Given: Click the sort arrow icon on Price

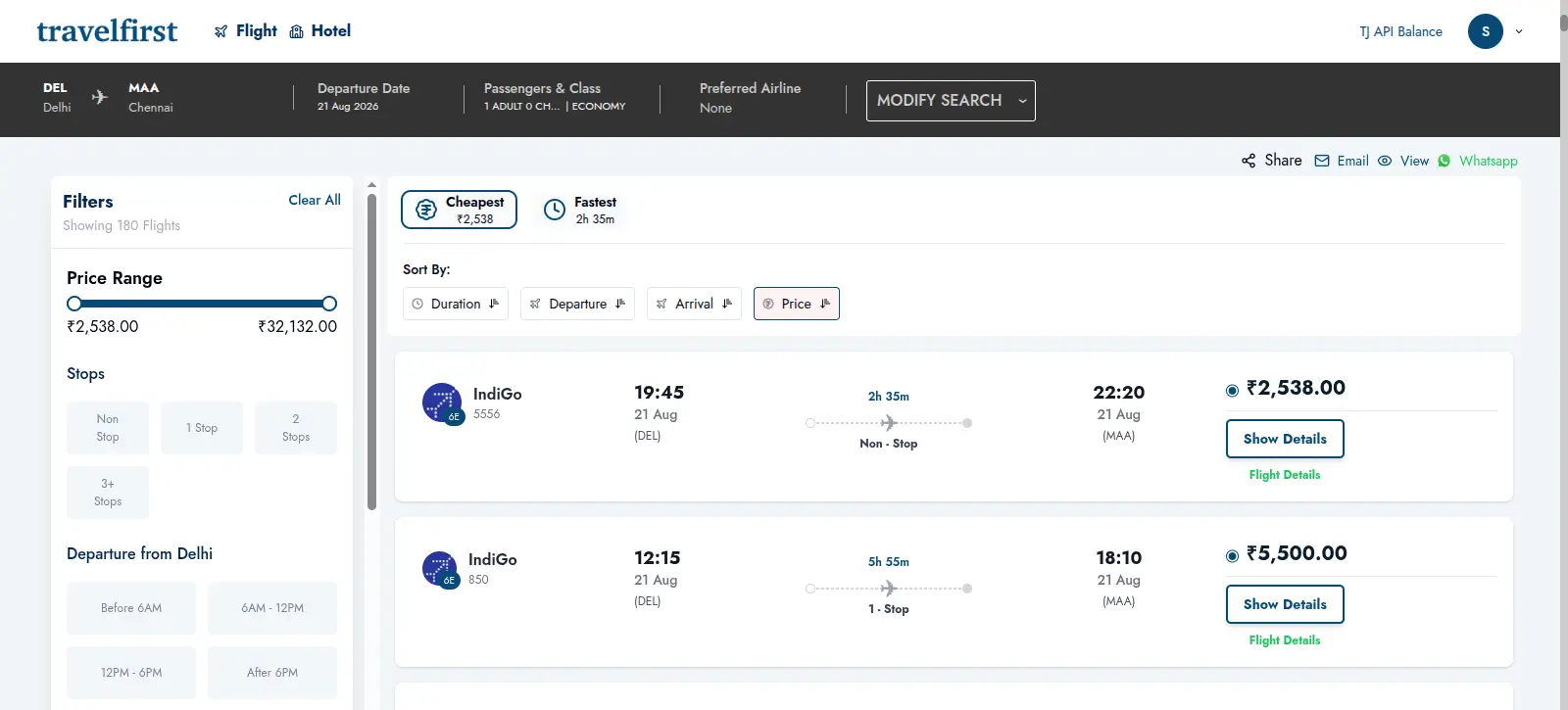Looking at the screenshot, I should 825,304.
